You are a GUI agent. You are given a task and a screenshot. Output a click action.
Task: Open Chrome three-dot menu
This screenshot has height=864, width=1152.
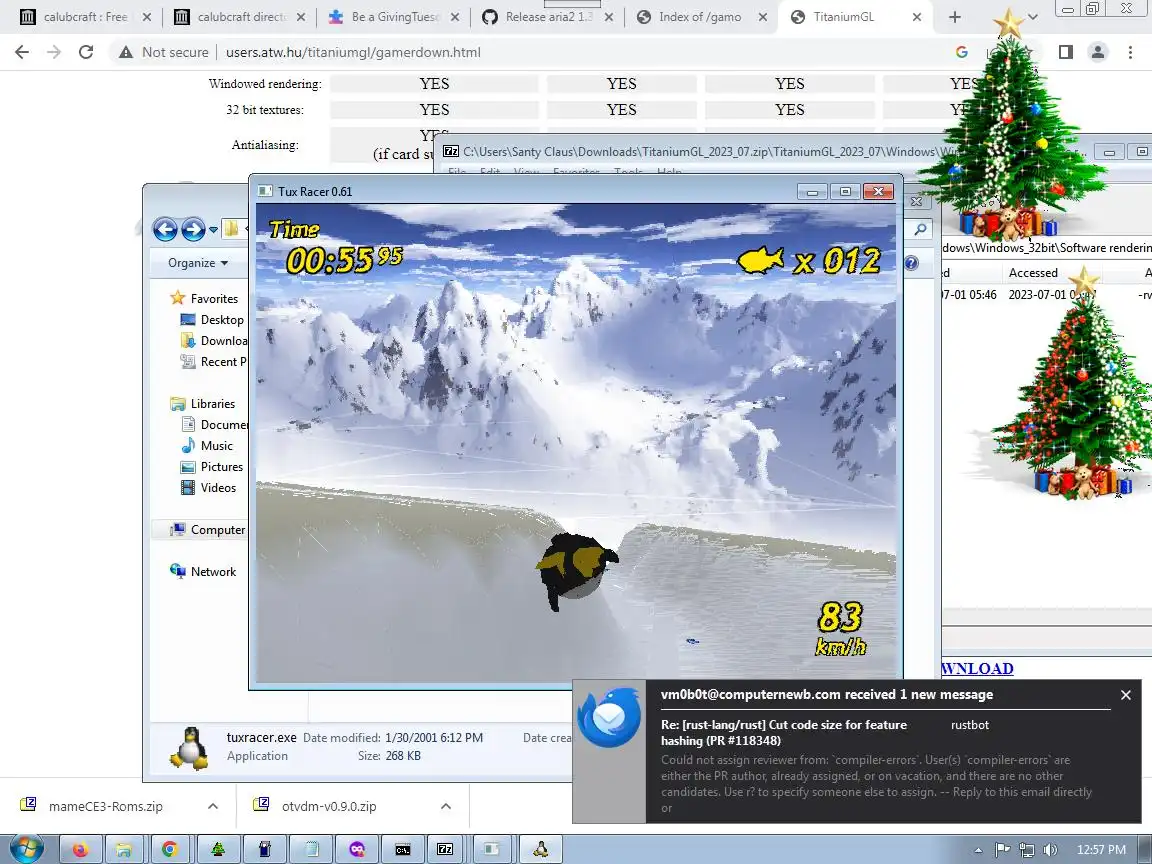pos(1130,52)
